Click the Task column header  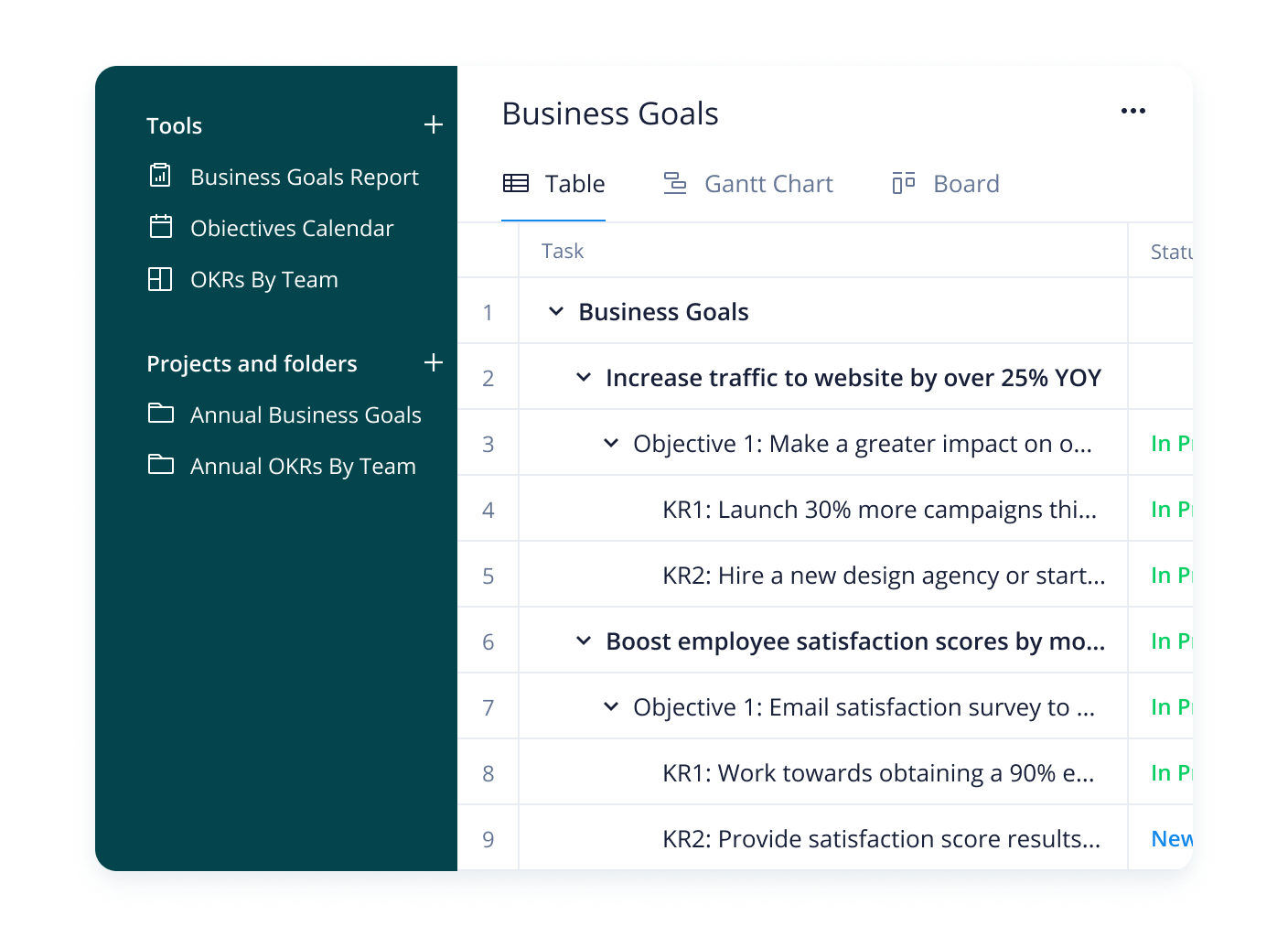click(563, 251)
